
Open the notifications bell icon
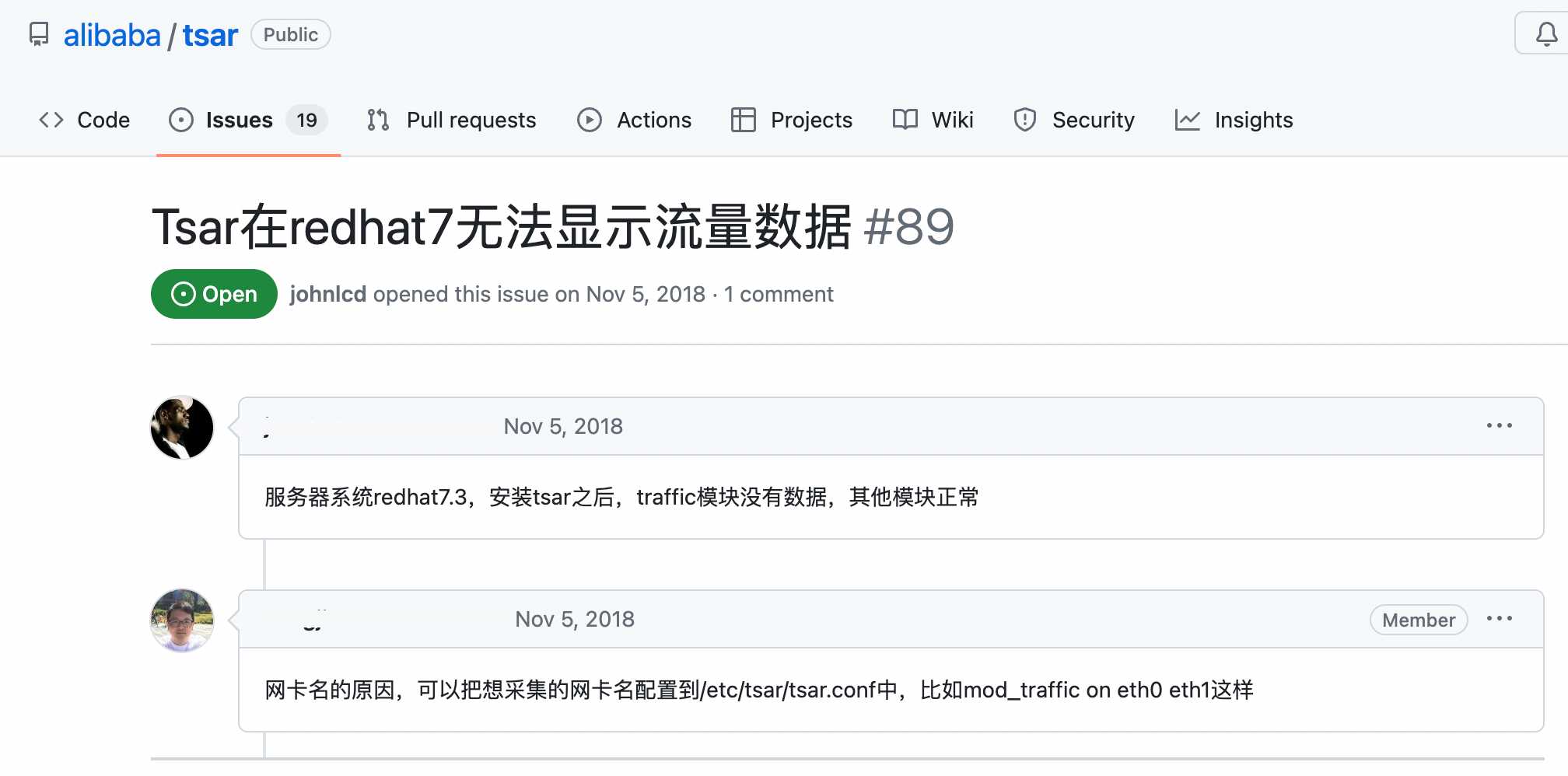(1546, 34)
